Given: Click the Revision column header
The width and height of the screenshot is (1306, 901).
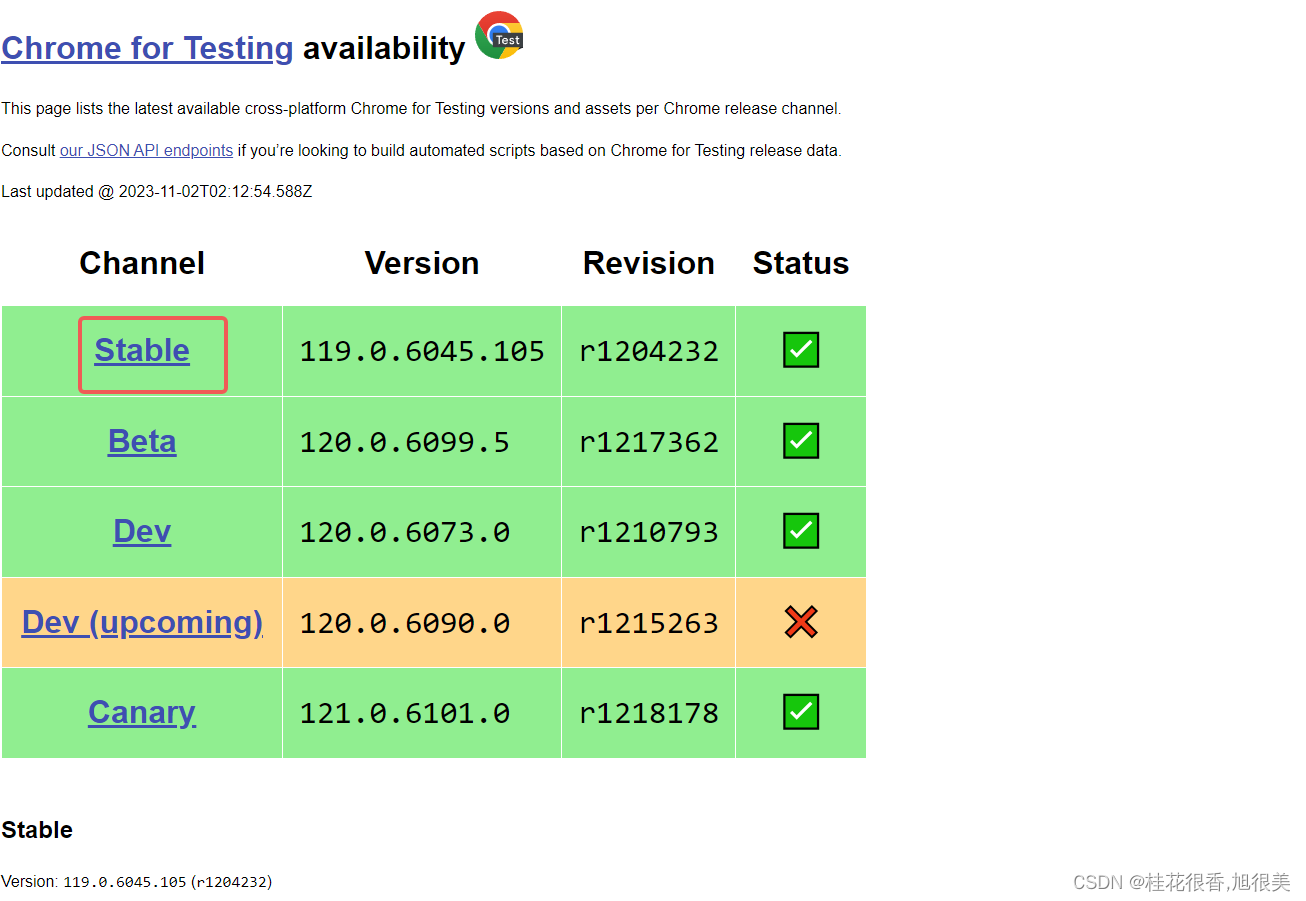Looking at the screenshot, I should [649, 263].
